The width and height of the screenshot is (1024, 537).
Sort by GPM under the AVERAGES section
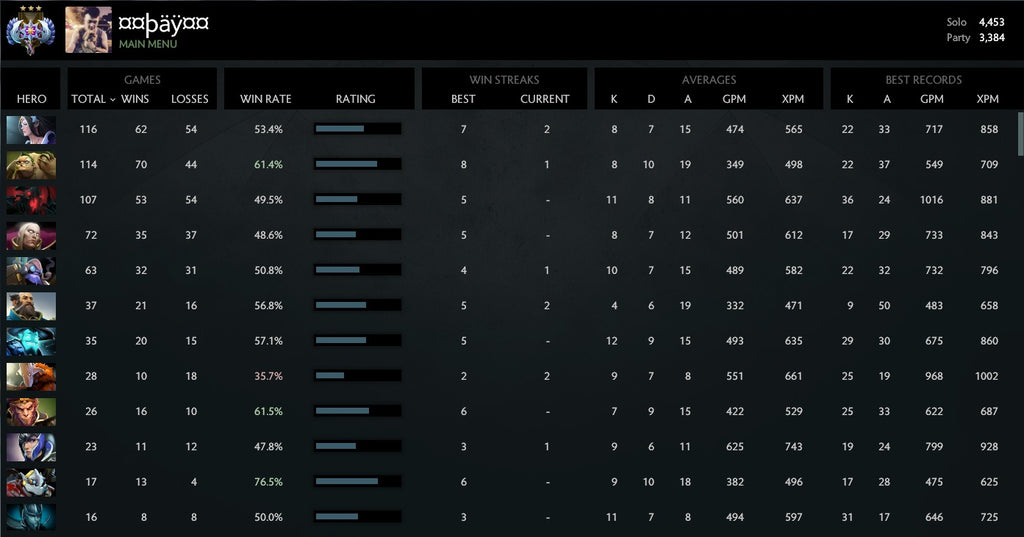coord(734,99)
